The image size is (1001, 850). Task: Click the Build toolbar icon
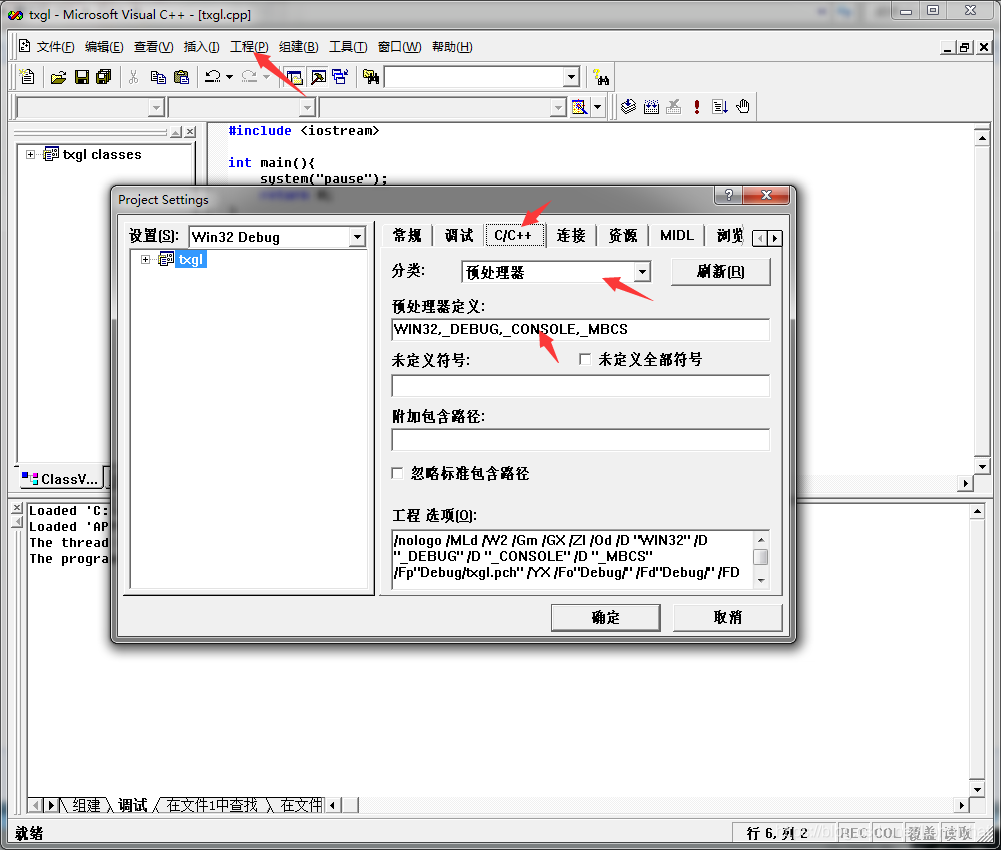point(651,107)
